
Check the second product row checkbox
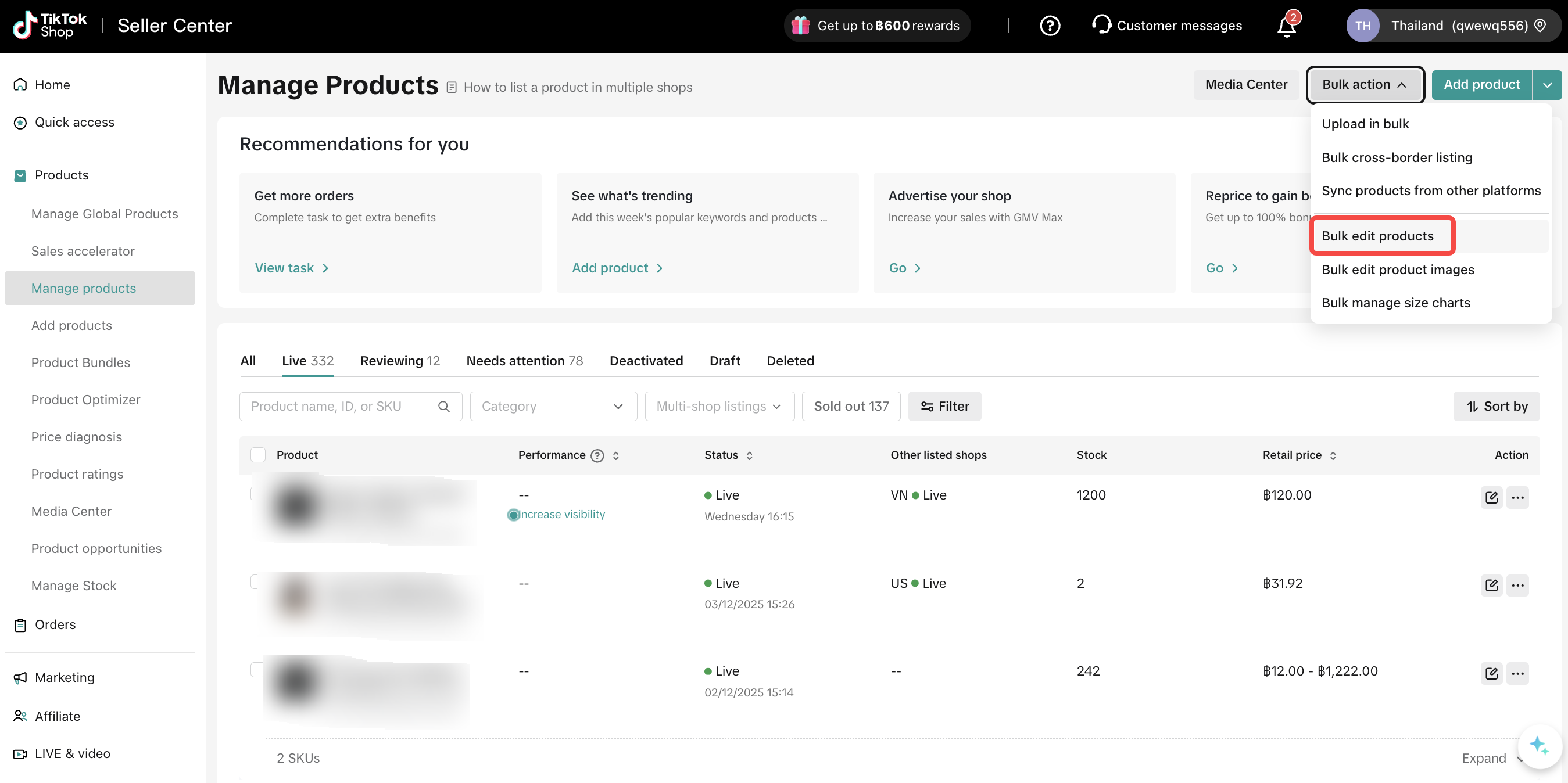point(257,582)
